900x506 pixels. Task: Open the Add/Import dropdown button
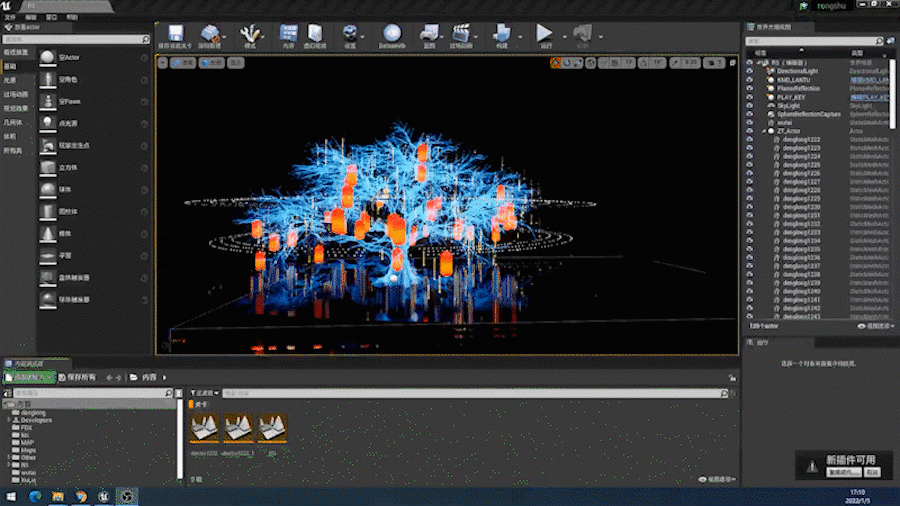pos(29,377)
